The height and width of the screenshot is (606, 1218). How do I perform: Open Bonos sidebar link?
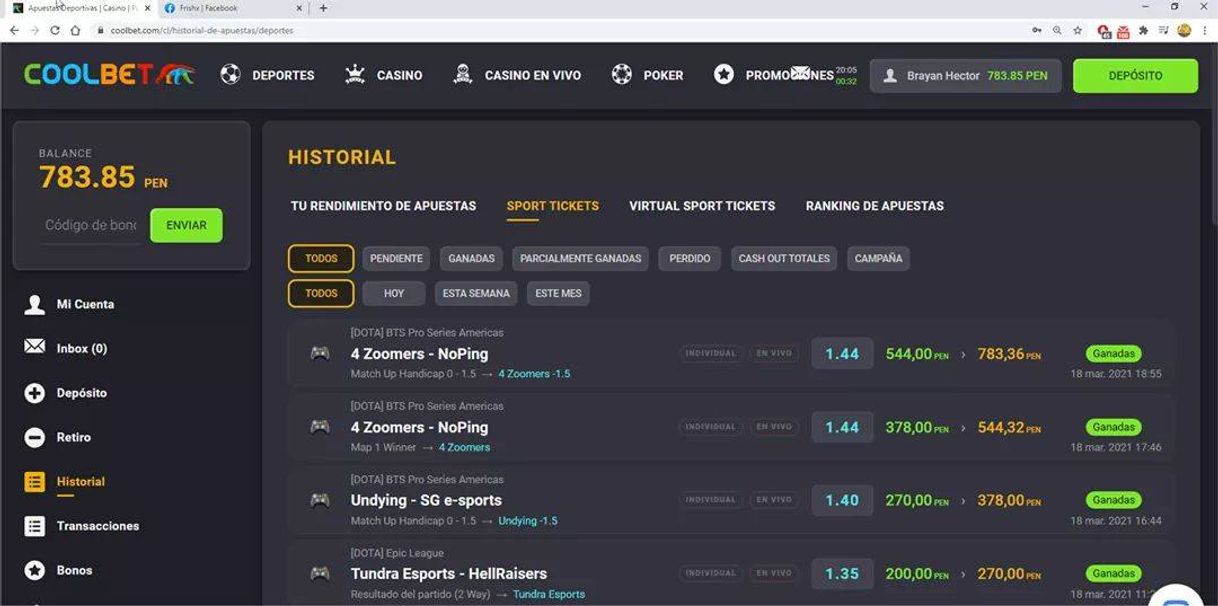click(74, 570)
